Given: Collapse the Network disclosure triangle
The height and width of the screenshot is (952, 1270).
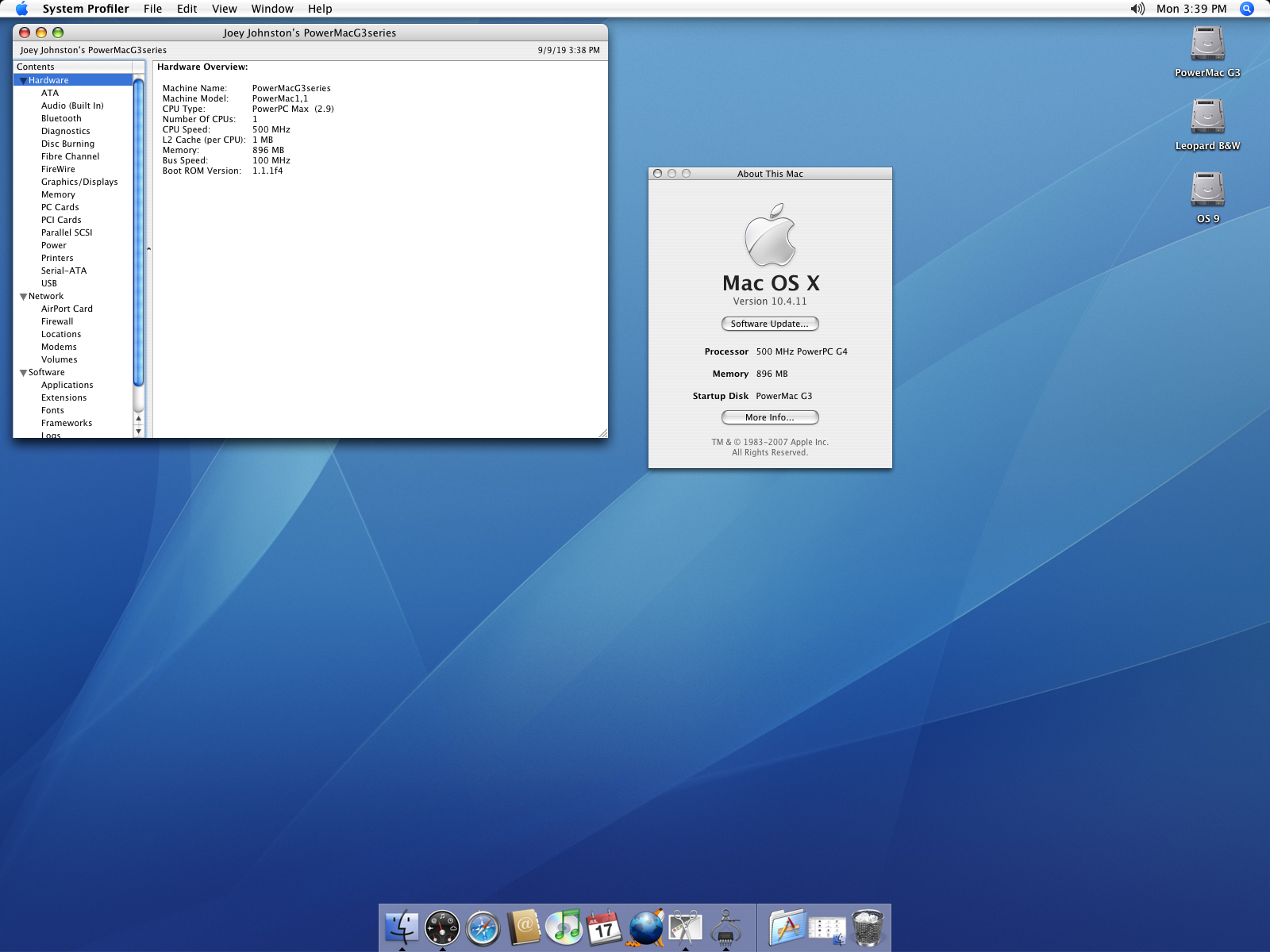Looking at the screenshot, I should coord(23,297).
